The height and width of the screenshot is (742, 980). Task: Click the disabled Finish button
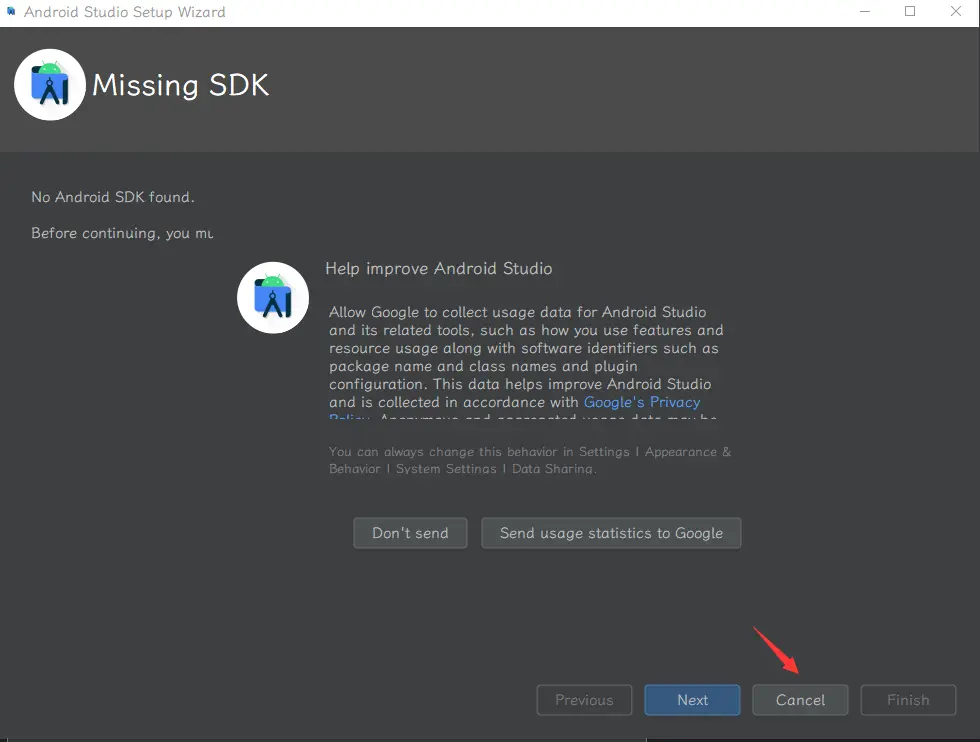[908, 700]
